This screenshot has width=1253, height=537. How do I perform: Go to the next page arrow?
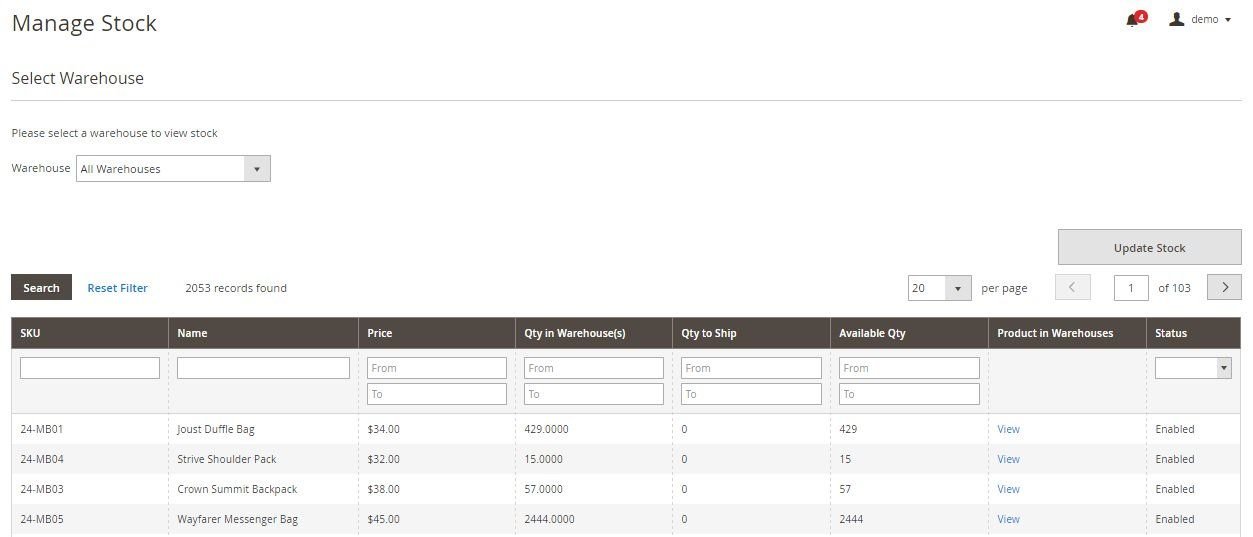[1224, 288]
